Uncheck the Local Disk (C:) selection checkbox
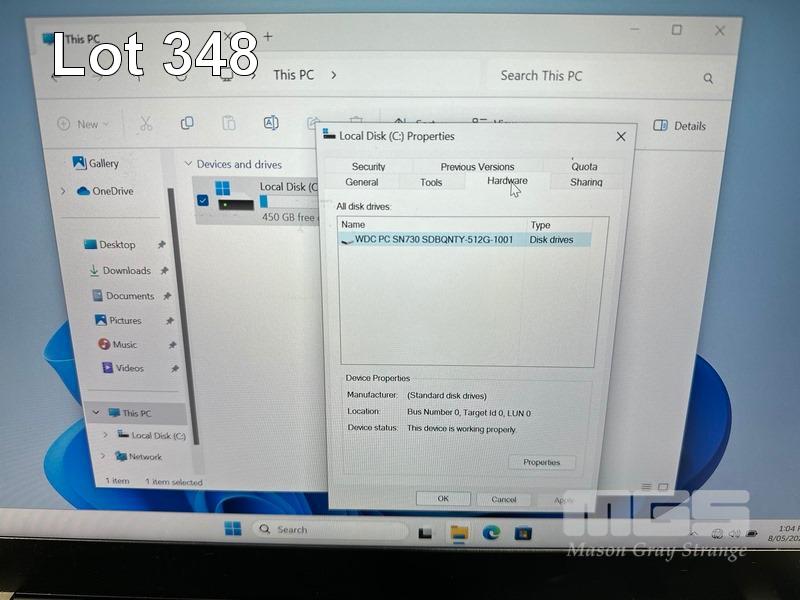Image resolution: width=800 pixels, height=600 pixels. click(x=203, y=200)
